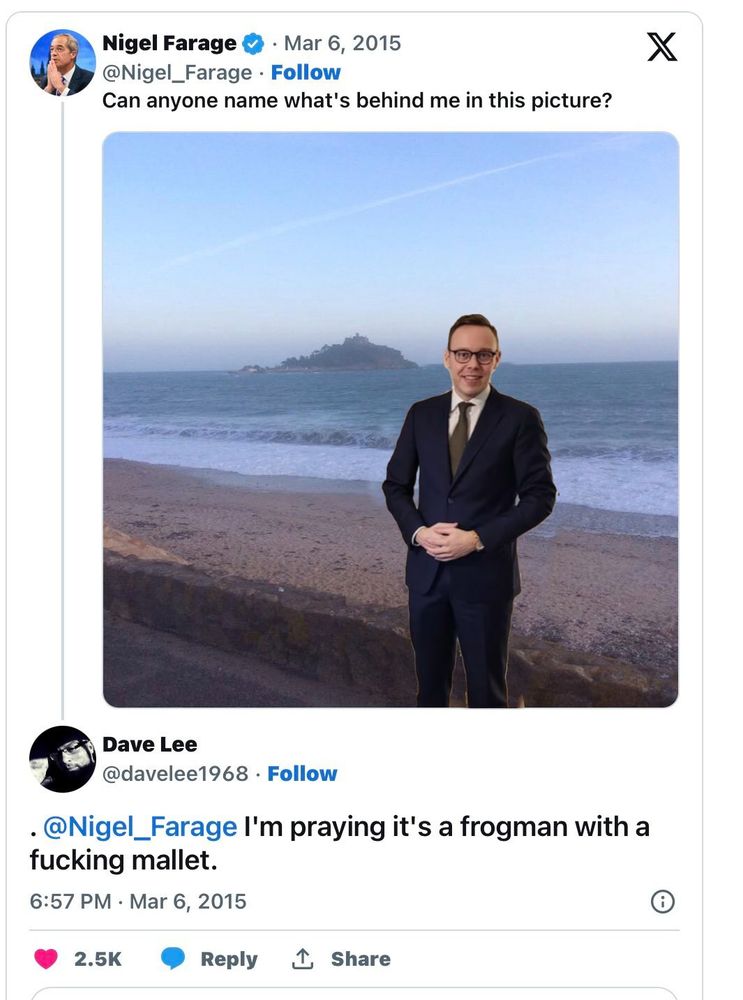The width and height of the screenshot is (743, 1000).
Task: Click the Nigel Farage display name
Action: click(x=169, y=43)
